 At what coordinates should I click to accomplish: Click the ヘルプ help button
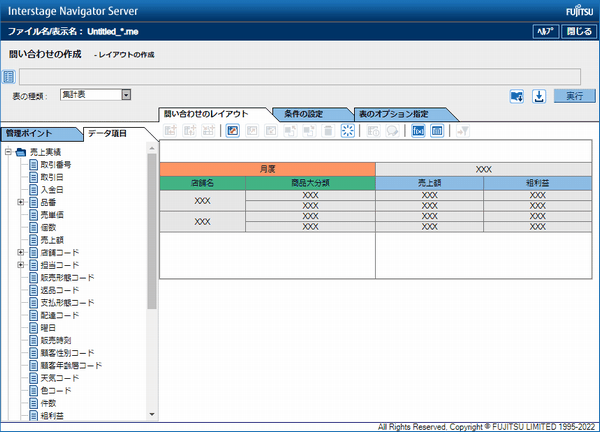(546, 31)
